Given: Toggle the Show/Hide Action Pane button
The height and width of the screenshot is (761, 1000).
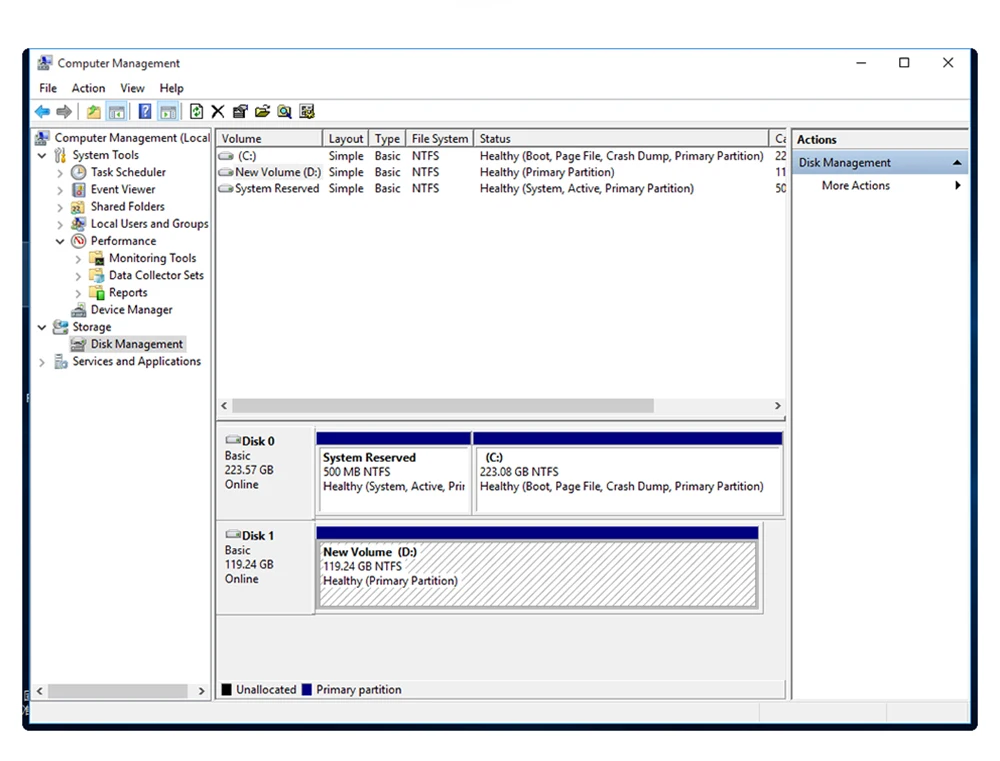Looking at the screenshot, I should click(168, 112).
